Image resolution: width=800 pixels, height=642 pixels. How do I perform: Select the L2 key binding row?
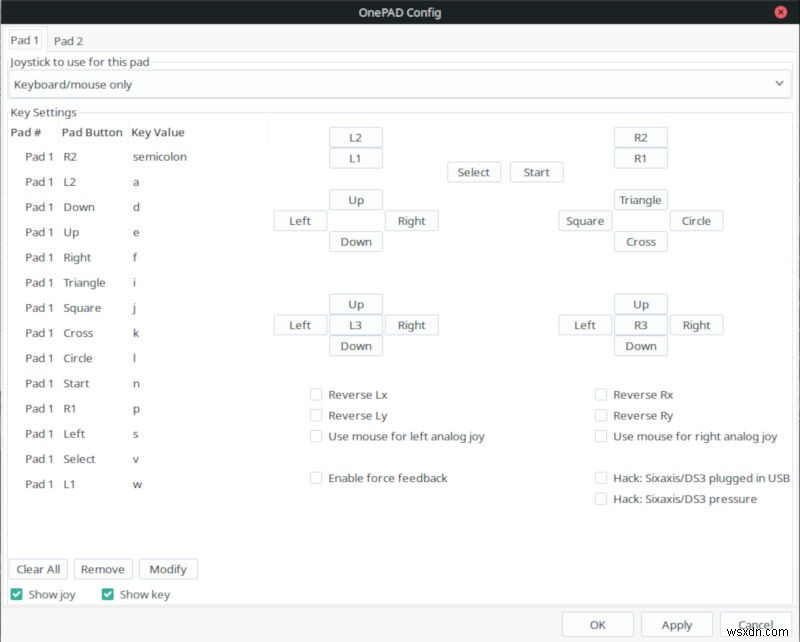138,182
